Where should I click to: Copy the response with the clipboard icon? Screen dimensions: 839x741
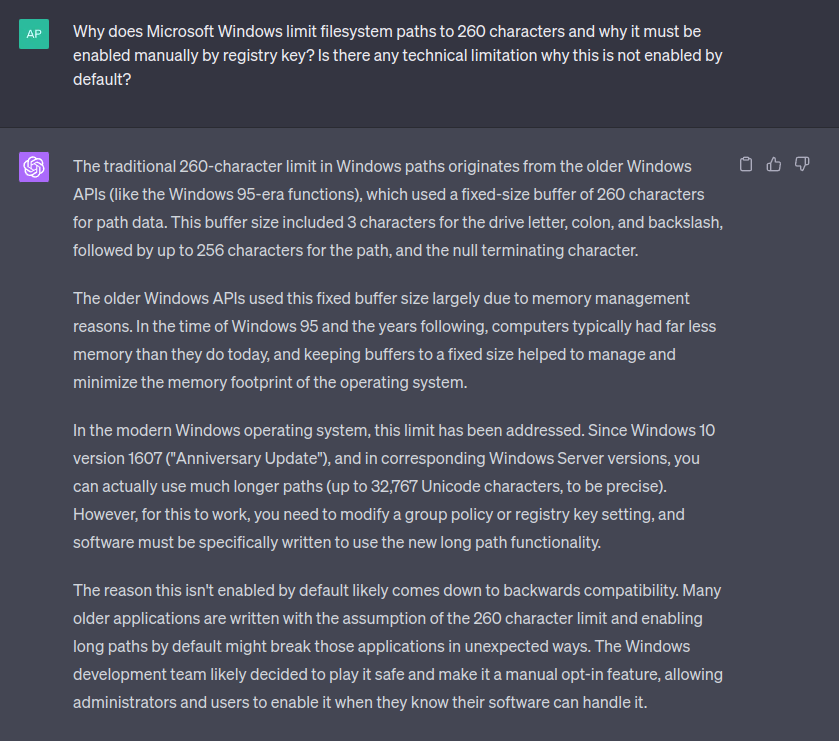pyautogui.click(x=745, y=164)
